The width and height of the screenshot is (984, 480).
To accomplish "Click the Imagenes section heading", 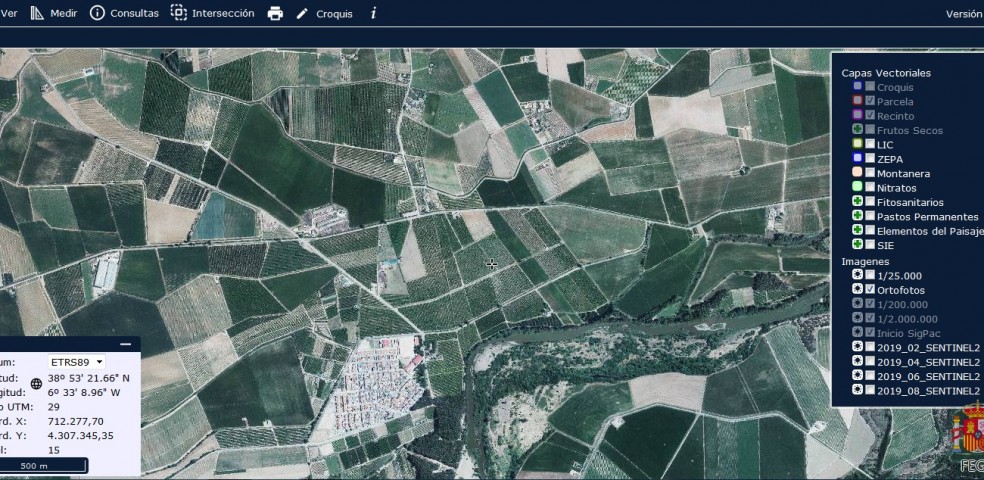I will pos(865,262).
